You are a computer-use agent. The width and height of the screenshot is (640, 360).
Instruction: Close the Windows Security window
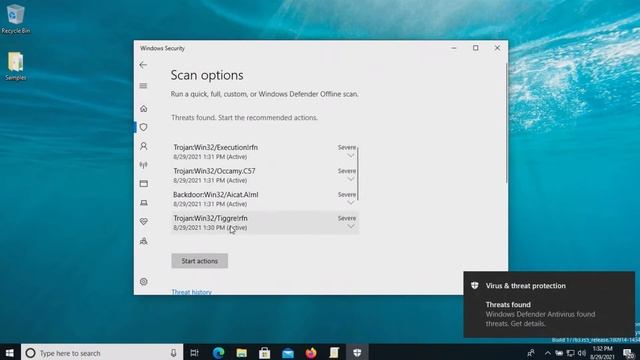(x=497, y=48)
